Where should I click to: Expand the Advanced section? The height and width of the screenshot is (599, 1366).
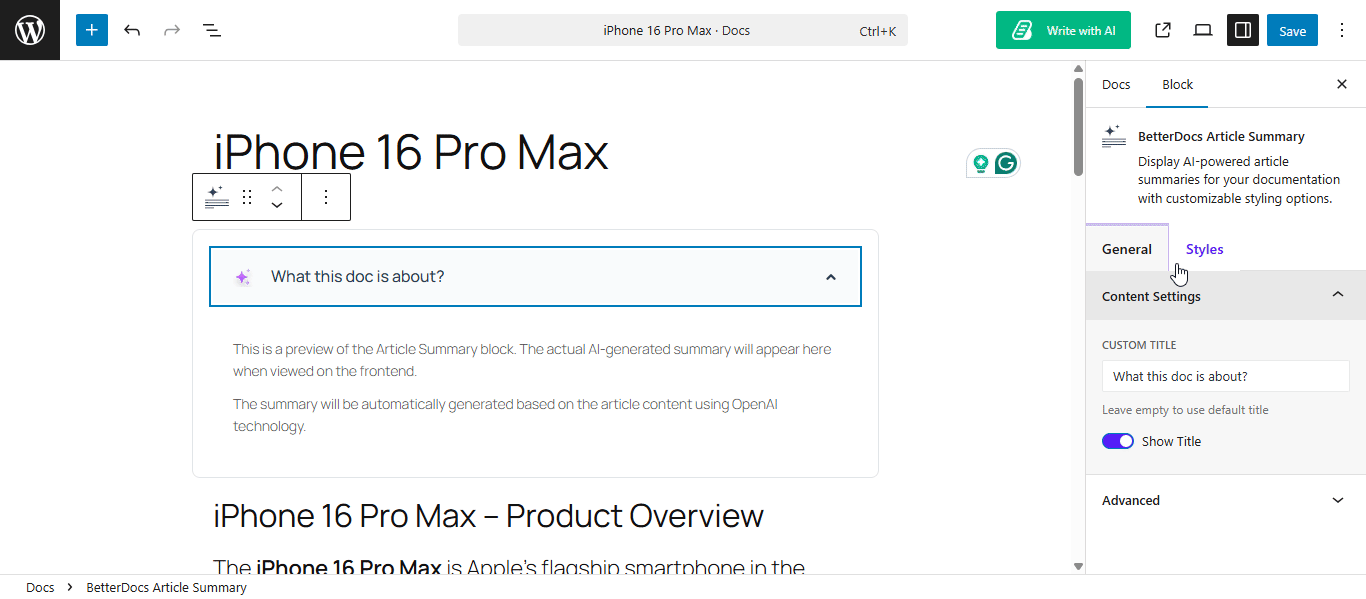pyautogui.click(x=1226, y=500)
